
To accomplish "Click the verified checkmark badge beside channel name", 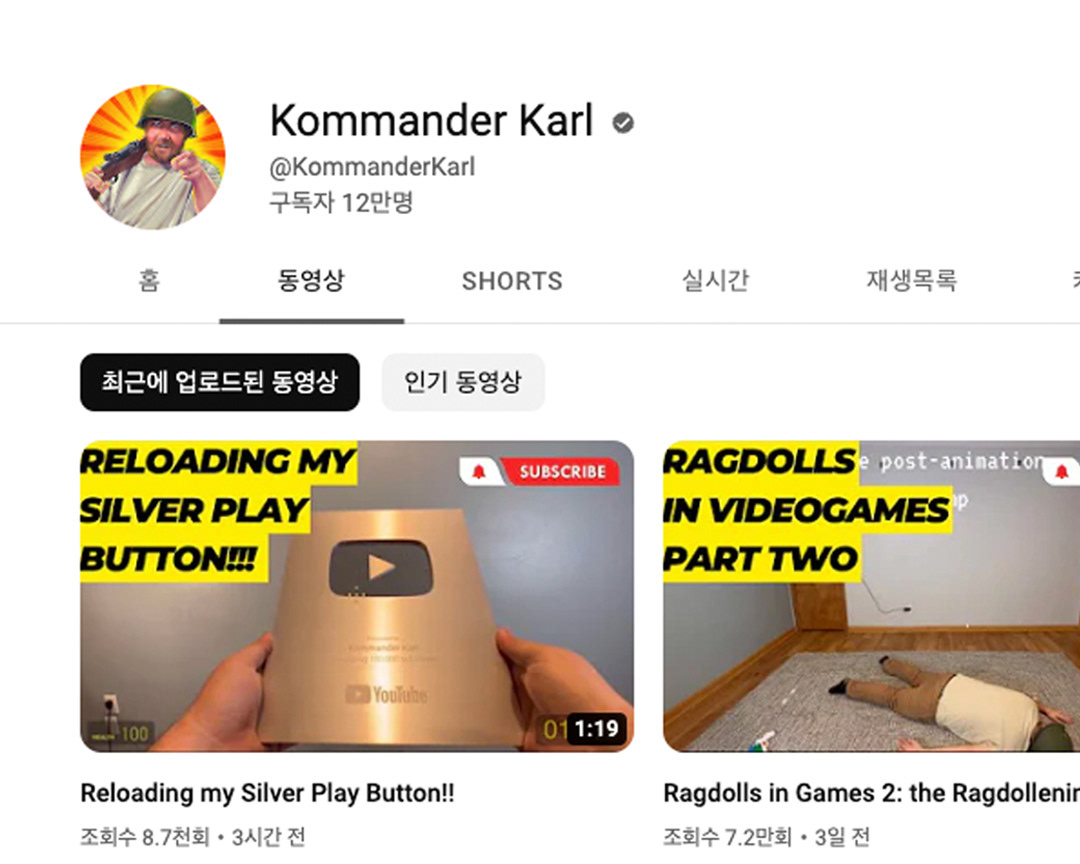I will click(623, 123).
